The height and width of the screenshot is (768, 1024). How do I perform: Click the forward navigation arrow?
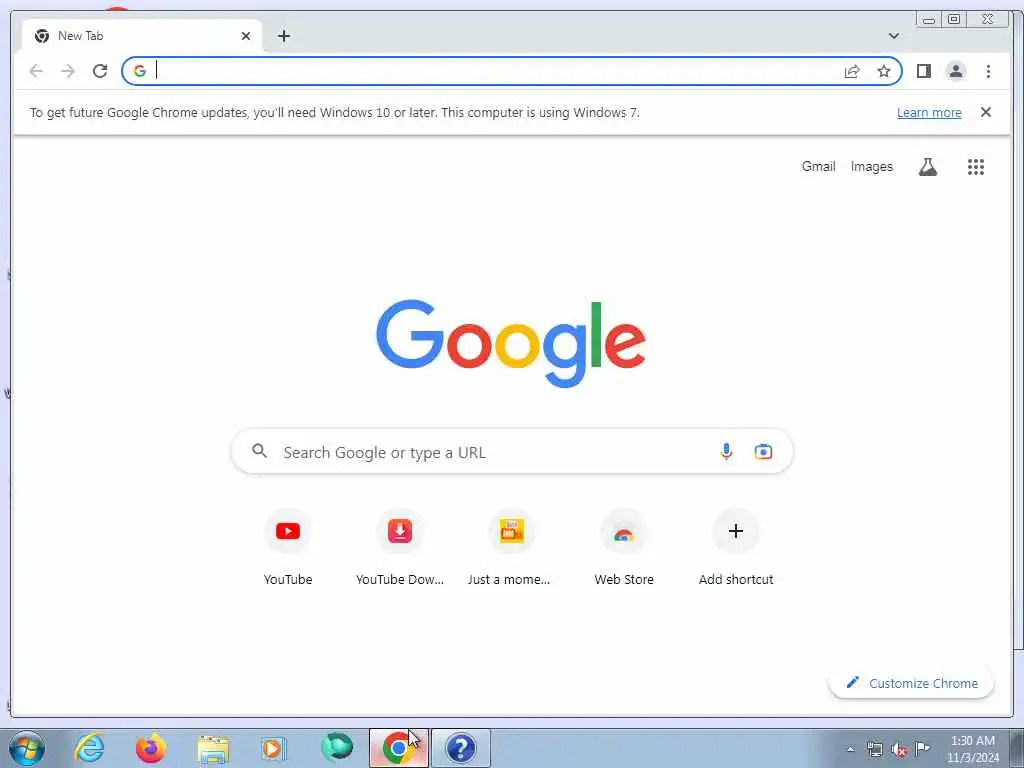(x=68, y=71)
